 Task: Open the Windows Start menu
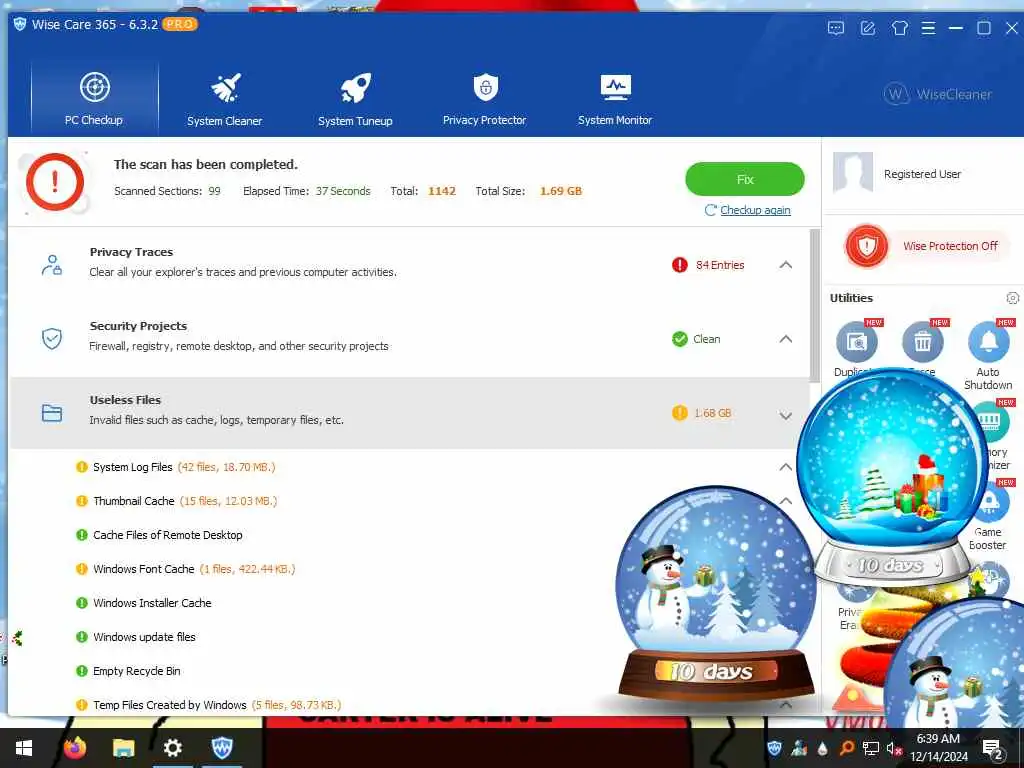[24, 748]
